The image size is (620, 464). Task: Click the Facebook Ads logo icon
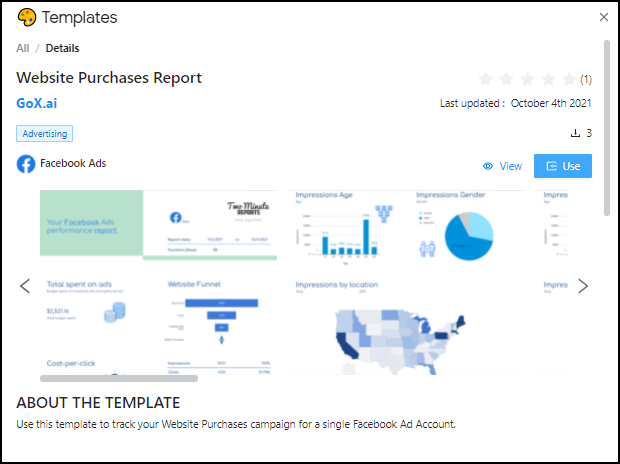click(x=26, y=164)
